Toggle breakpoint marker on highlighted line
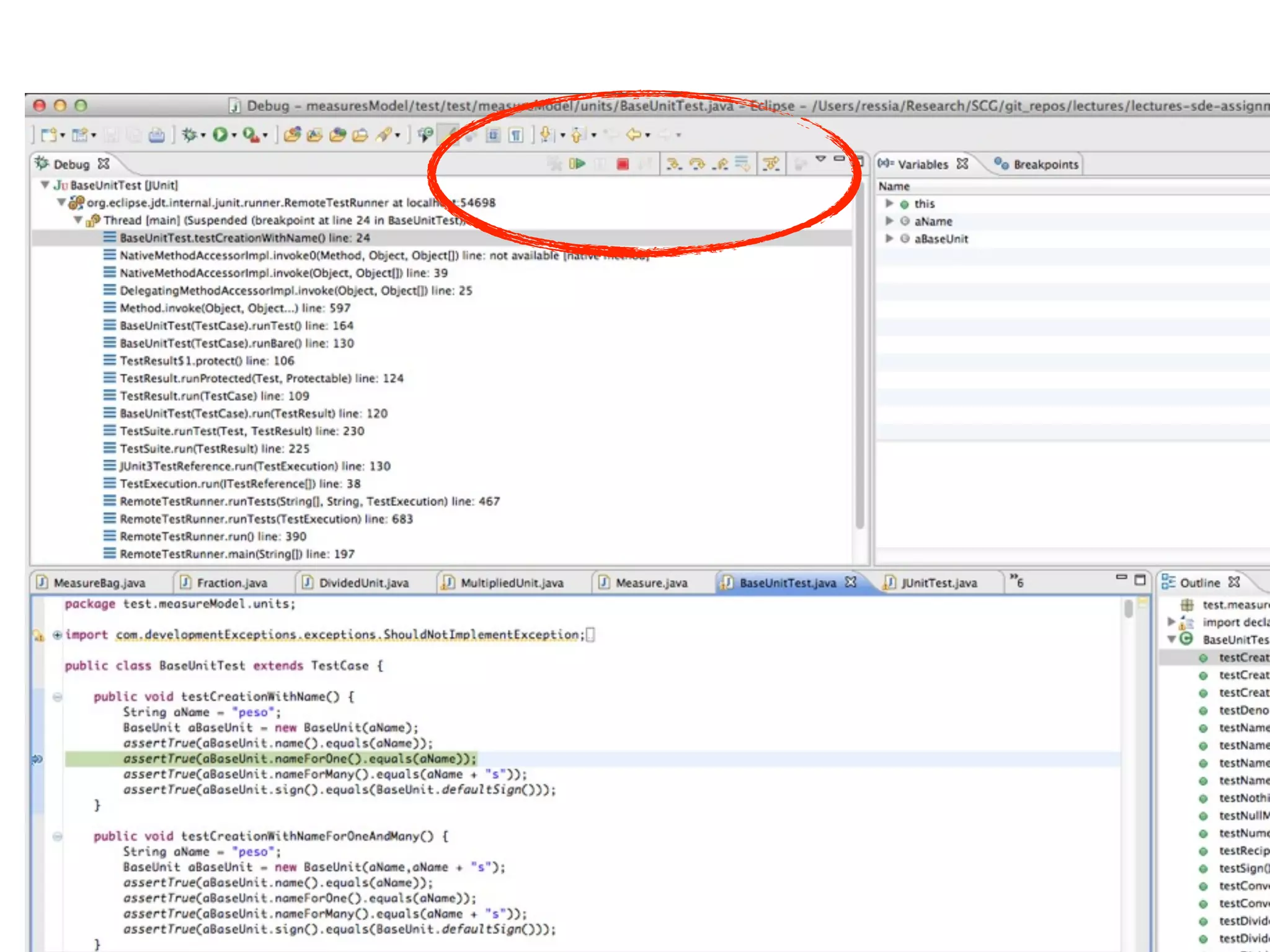Viewport: 1270px width, 952px height. (38, 759)
